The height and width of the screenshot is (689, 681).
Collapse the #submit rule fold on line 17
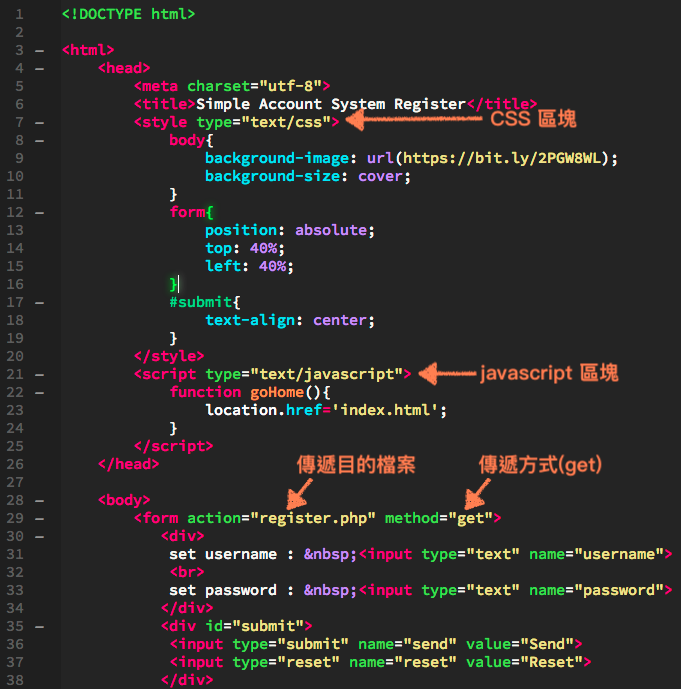click(40, 303)
